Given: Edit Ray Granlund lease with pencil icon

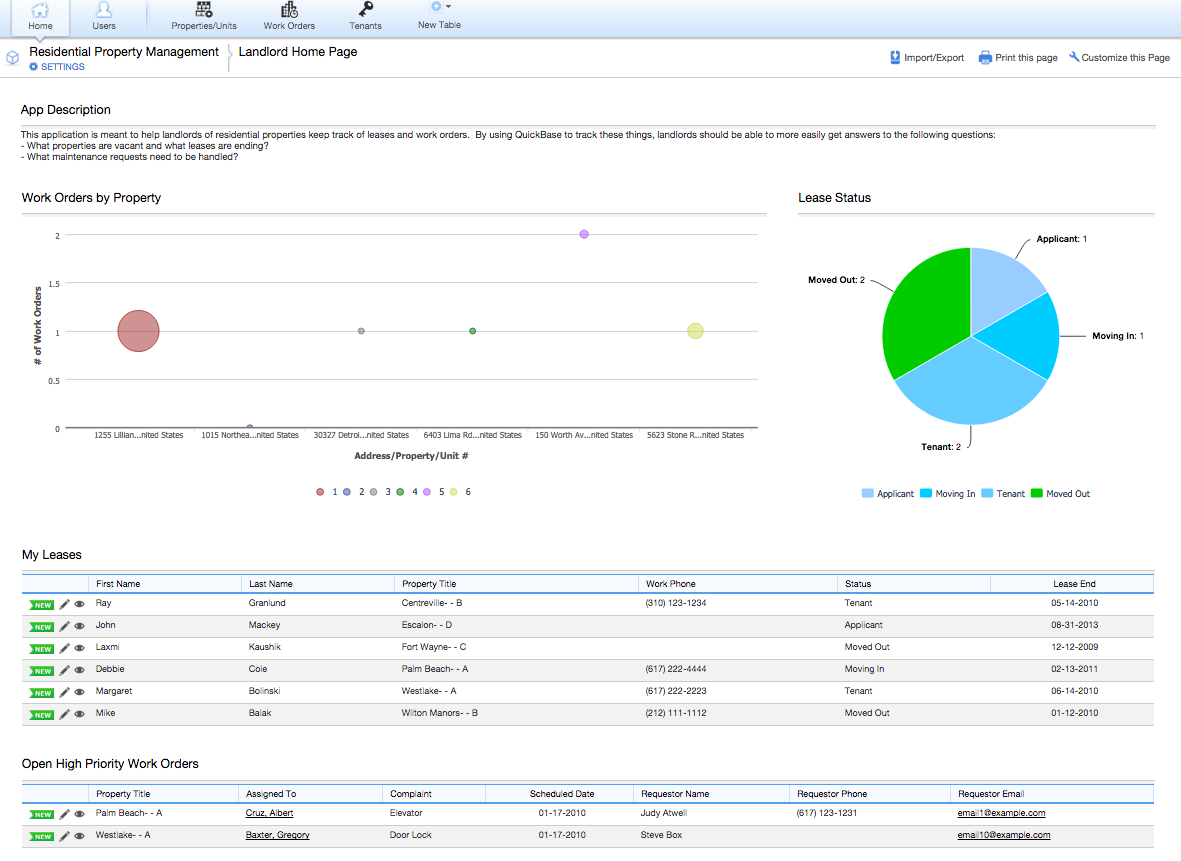Looking at the screenshot, I should (x=65, y=604).
